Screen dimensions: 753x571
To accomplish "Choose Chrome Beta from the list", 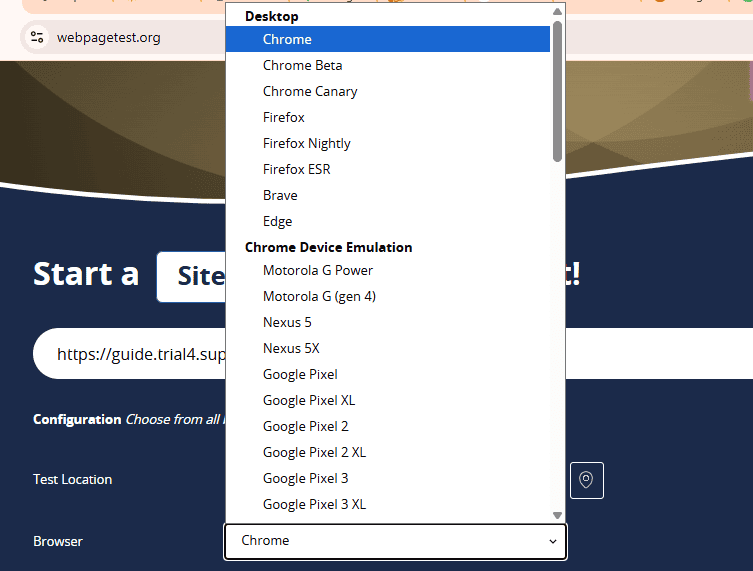I will coord(388,65).
